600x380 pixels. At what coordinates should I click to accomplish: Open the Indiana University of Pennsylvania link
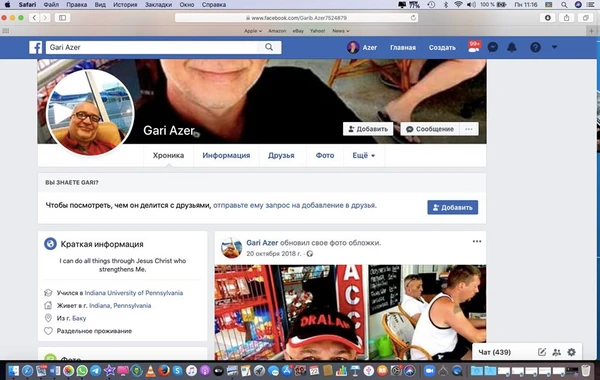134,293
